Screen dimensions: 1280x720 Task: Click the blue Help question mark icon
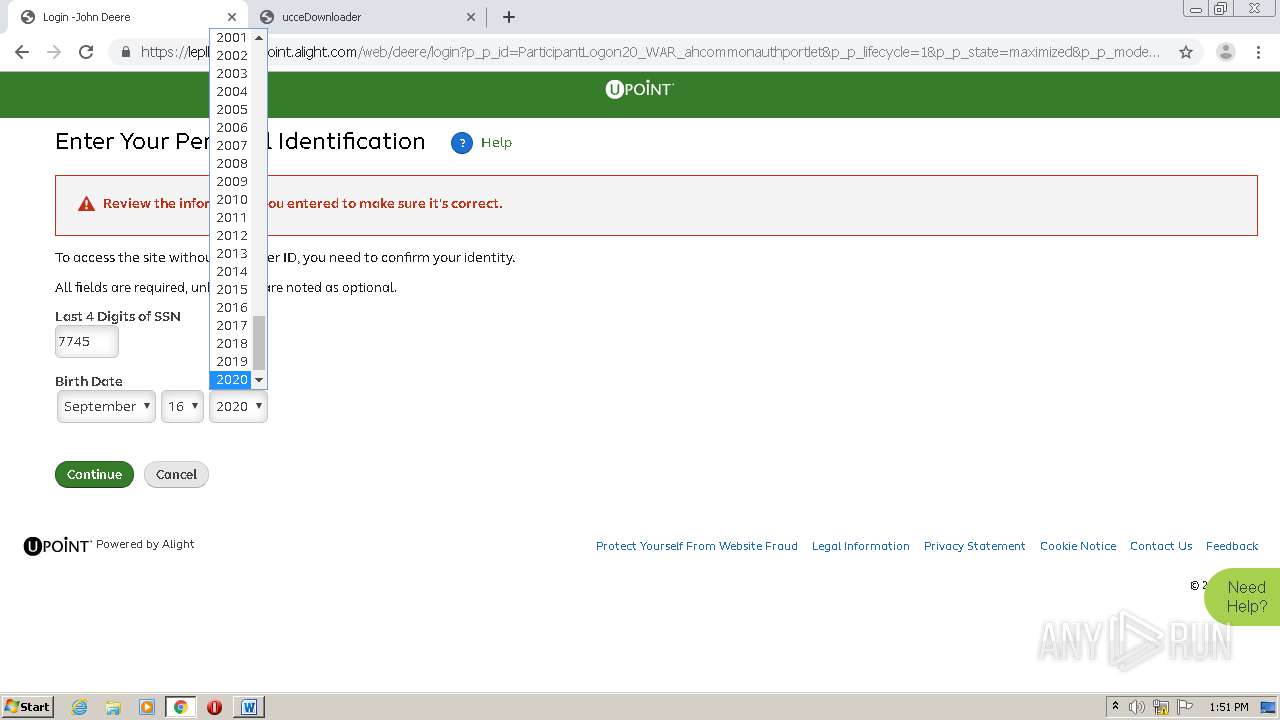pyautogui.click(x=461, y=143)
